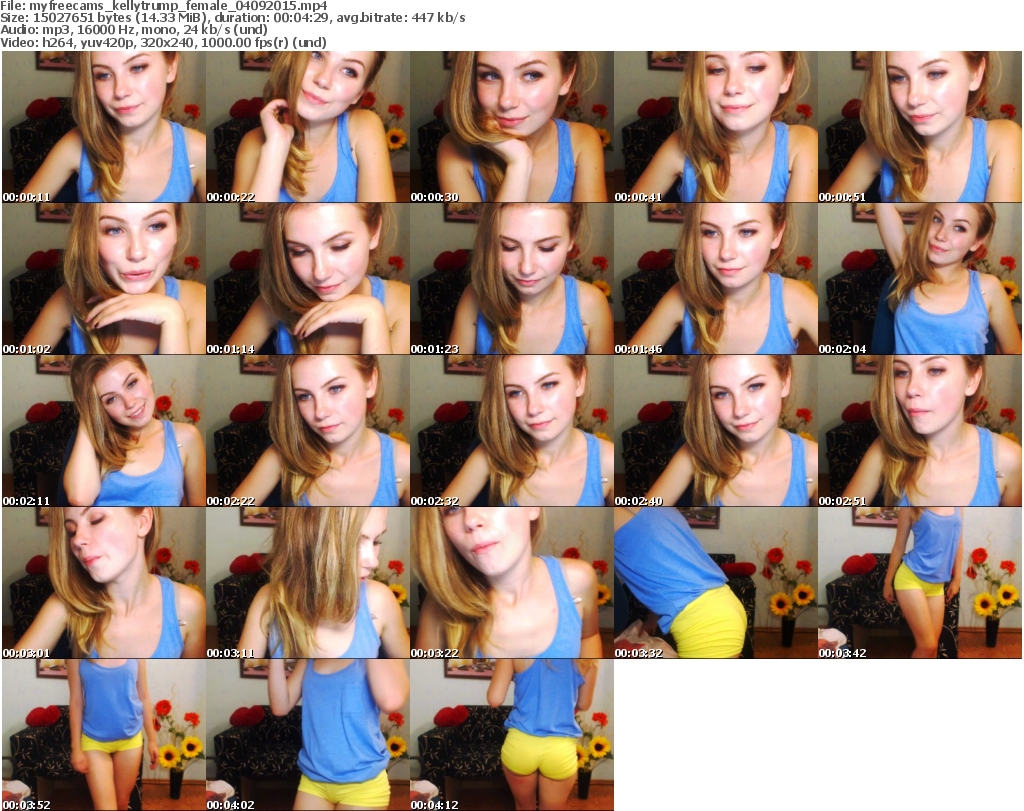Pick the 00:02:40 frame thumbnail
Image resolution: width=1024 pixels, height=811 pixels.
(716, 431)
